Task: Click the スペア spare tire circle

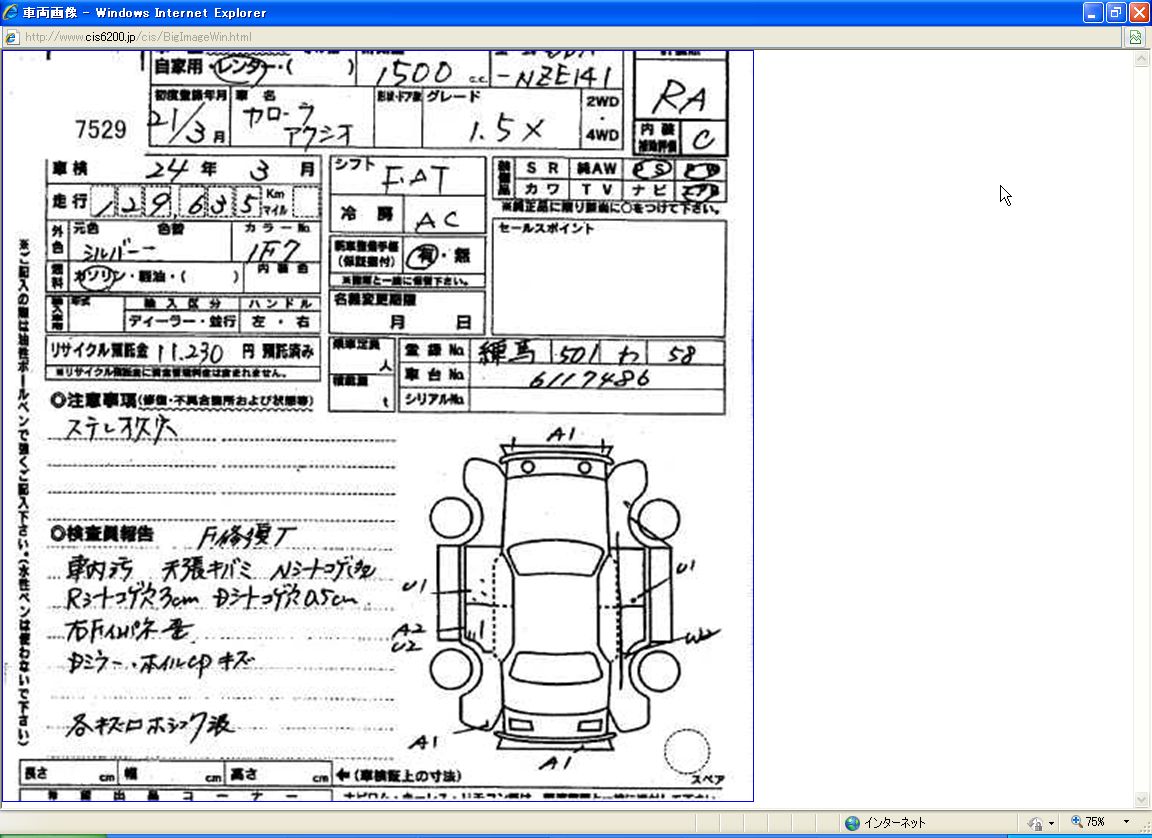Action: tap(687, 750)
